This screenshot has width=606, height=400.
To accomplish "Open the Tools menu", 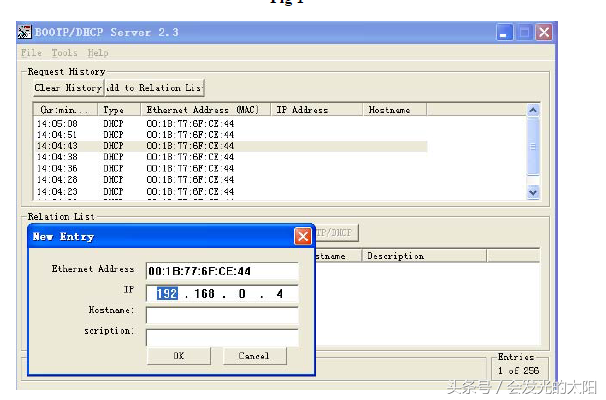I will (x=65, y=53).
